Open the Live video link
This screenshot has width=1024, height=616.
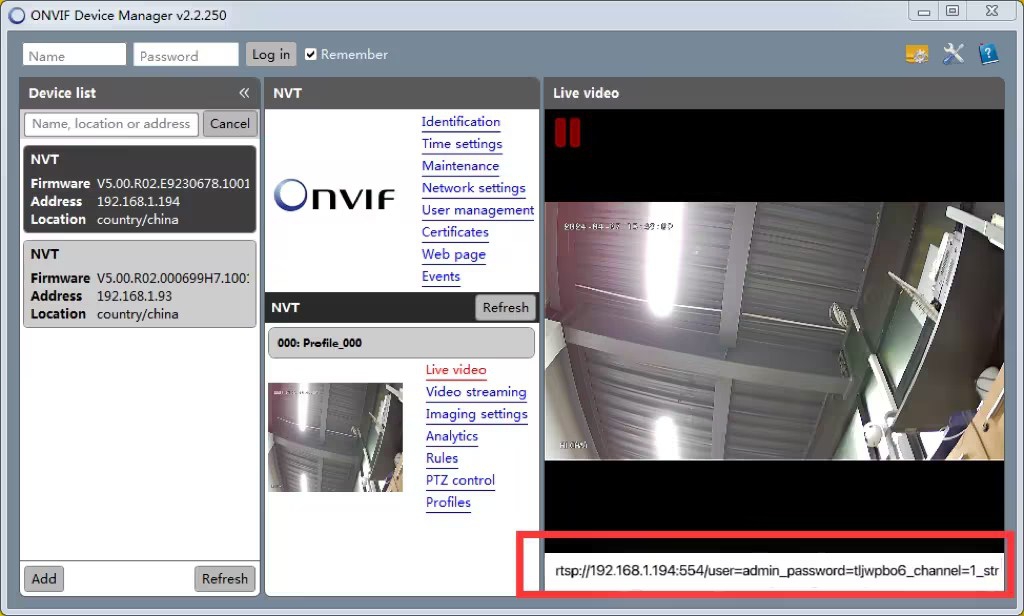456,370
